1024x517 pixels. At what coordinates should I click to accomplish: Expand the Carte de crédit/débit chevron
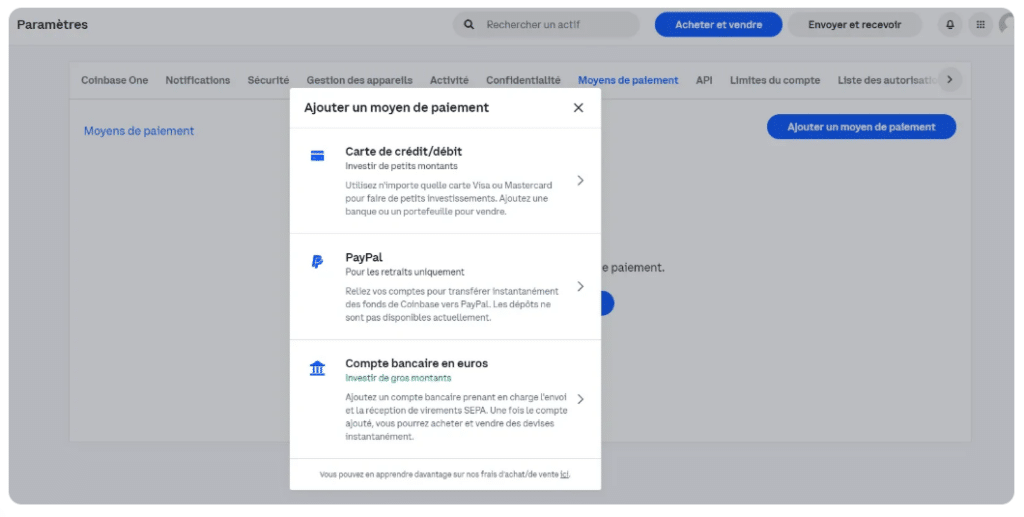coord(580,180)
